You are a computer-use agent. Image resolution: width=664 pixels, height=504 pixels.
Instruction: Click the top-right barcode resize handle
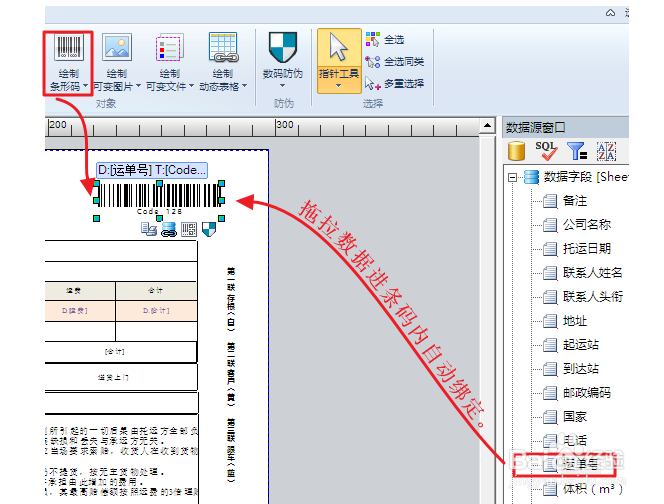coord(221,183)
